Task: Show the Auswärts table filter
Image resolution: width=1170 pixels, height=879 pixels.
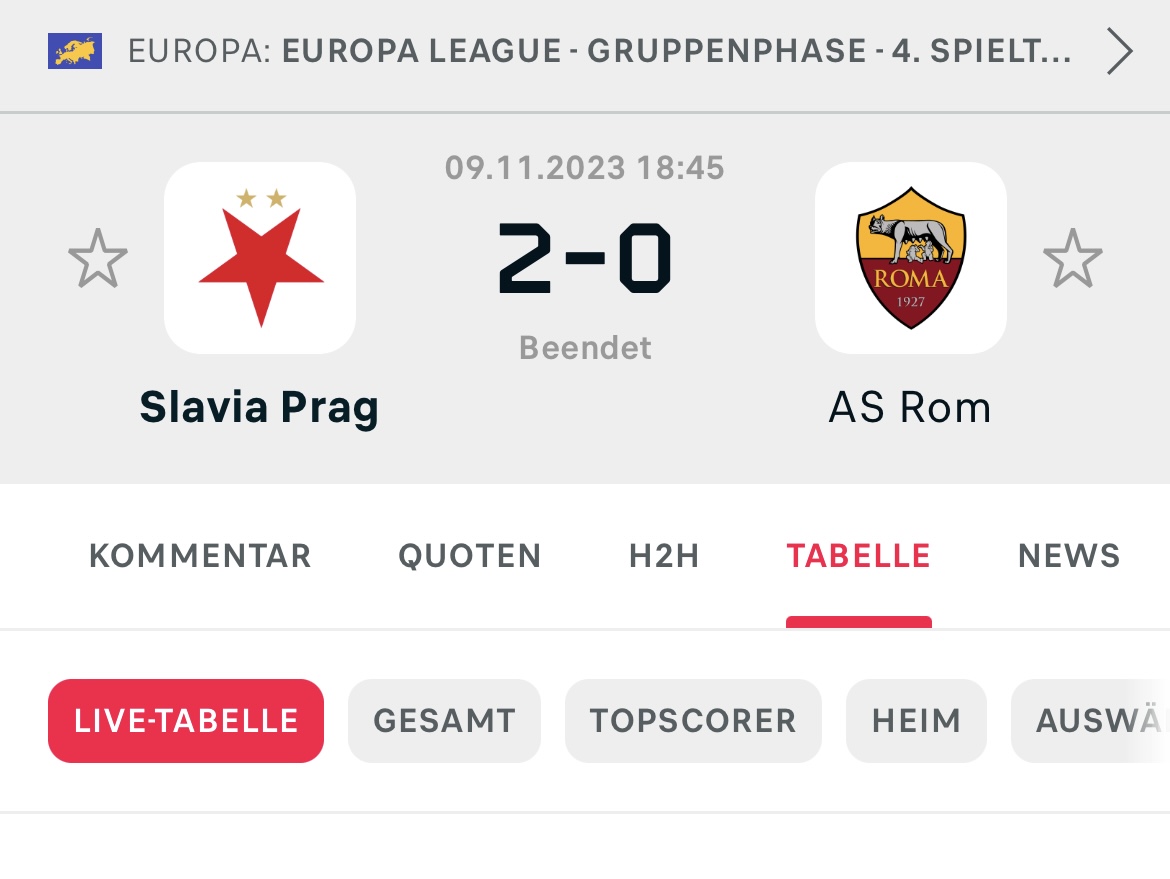Action: coord(1090,721)
